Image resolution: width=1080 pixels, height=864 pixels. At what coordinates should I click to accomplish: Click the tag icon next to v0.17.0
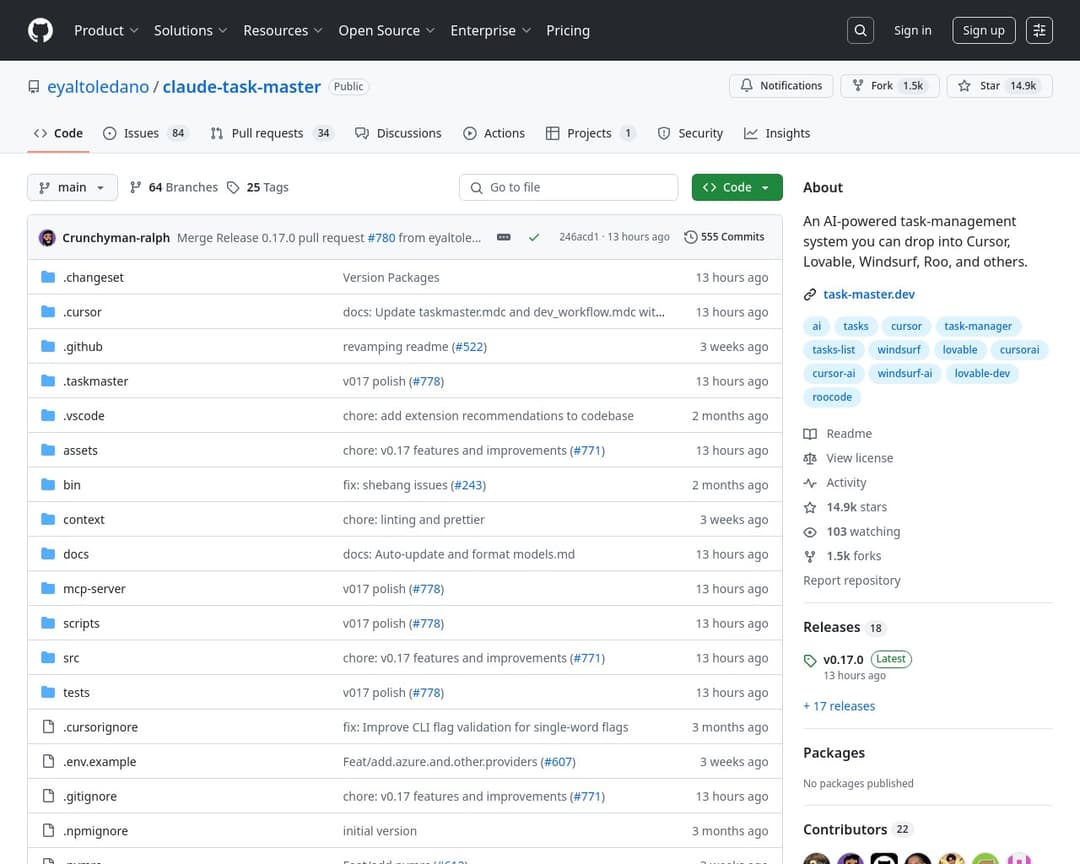[810, 660]
